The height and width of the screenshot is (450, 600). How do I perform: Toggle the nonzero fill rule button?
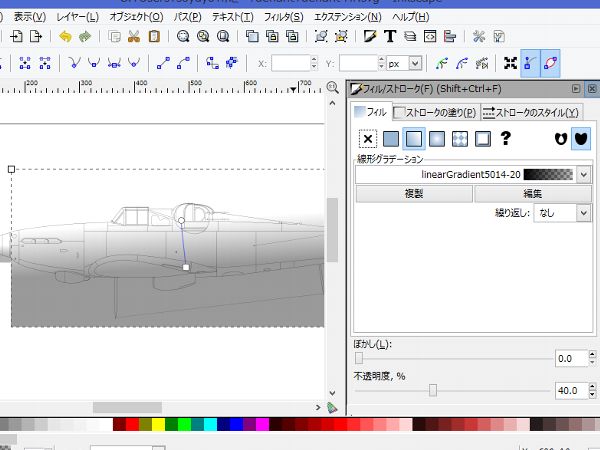point(579,139)
